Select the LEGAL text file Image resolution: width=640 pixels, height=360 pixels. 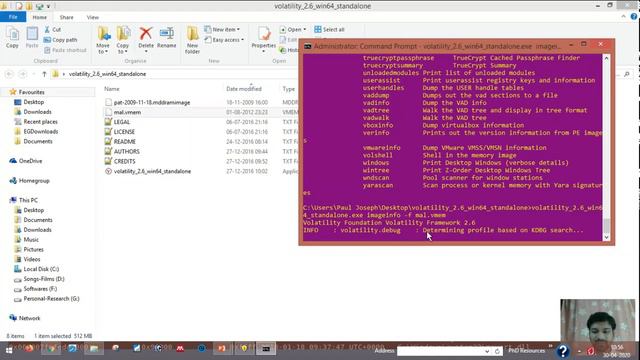coord(118,122)
